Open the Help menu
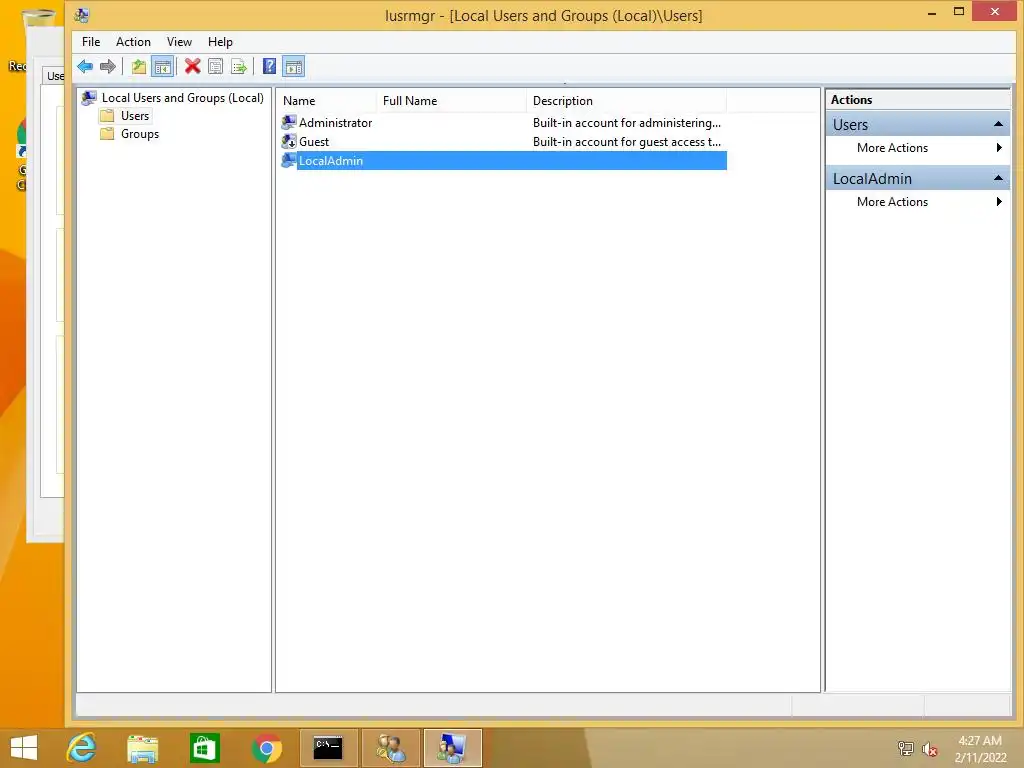 click(220, 42)
